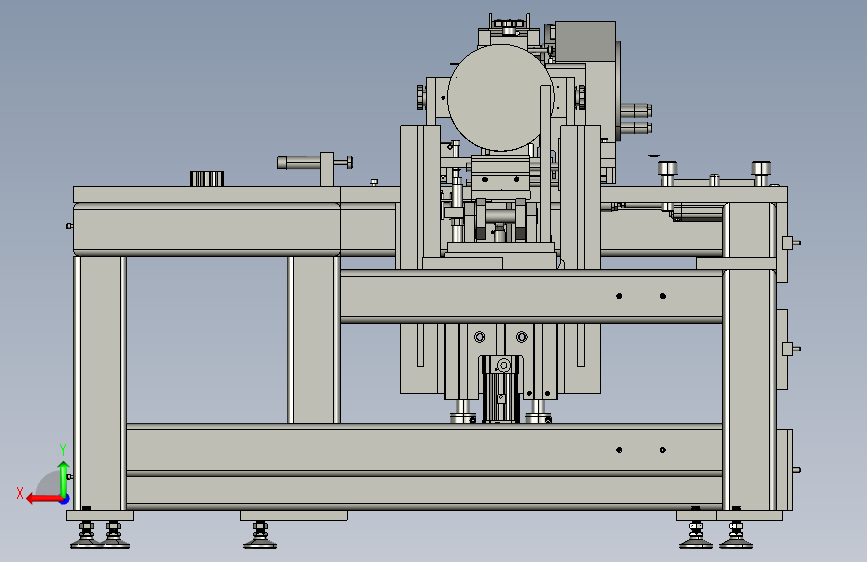
Task: Select the square motor housing at top right
Action: click(585, 41)
